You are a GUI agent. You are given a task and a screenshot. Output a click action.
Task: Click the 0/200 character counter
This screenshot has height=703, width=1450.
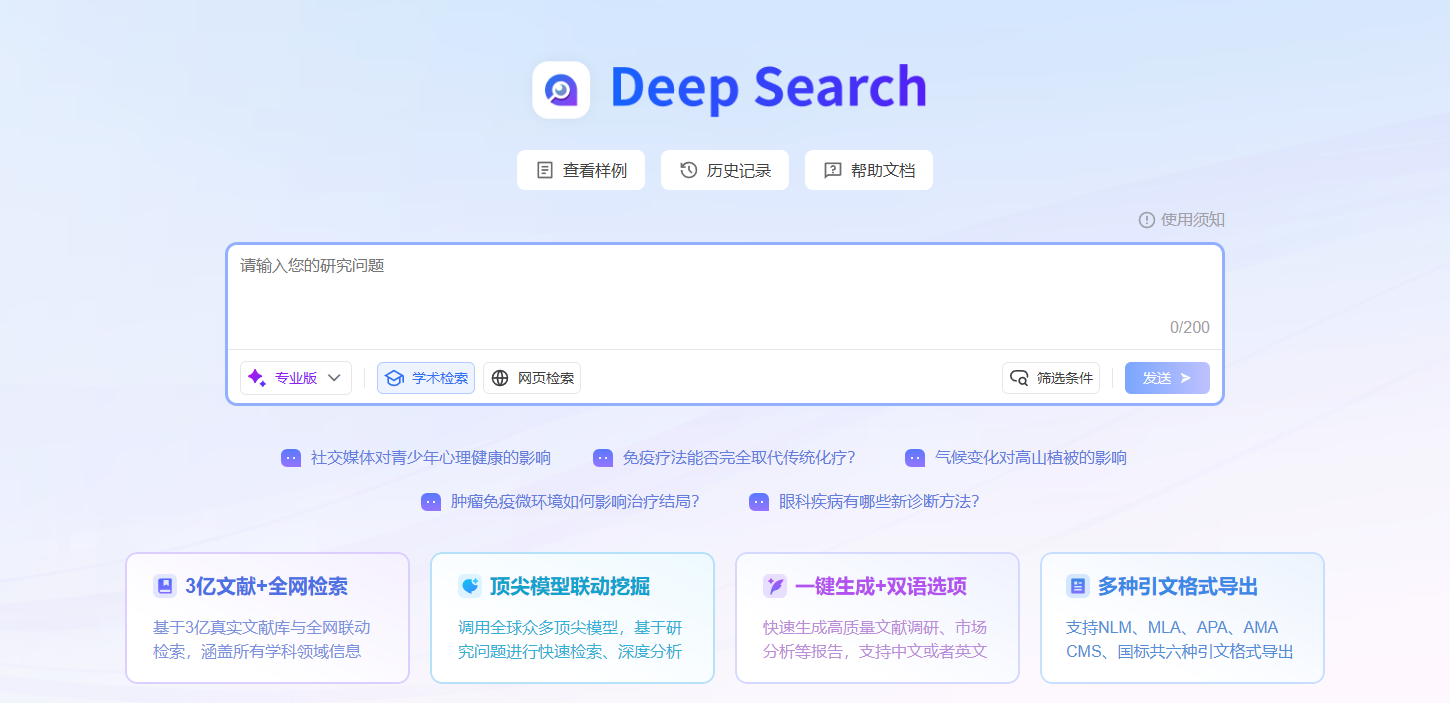(x=1190, y=328)
